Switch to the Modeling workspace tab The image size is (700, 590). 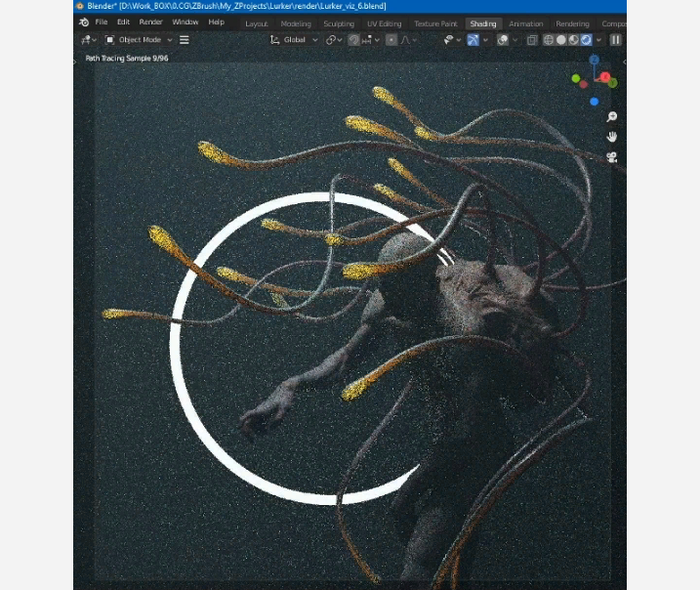point(296,24)
